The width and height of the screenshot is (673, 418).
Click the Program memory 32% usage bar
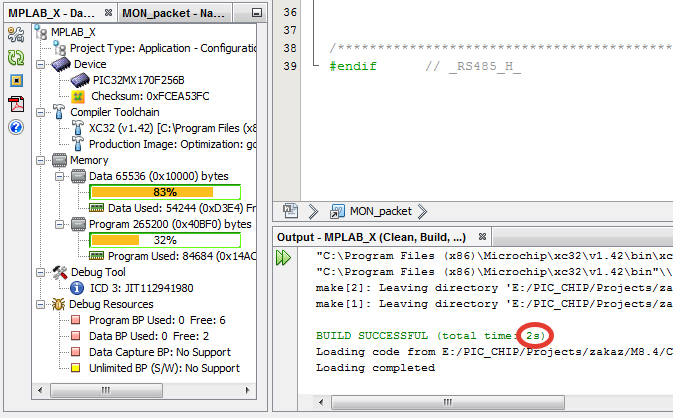point(165,240)
